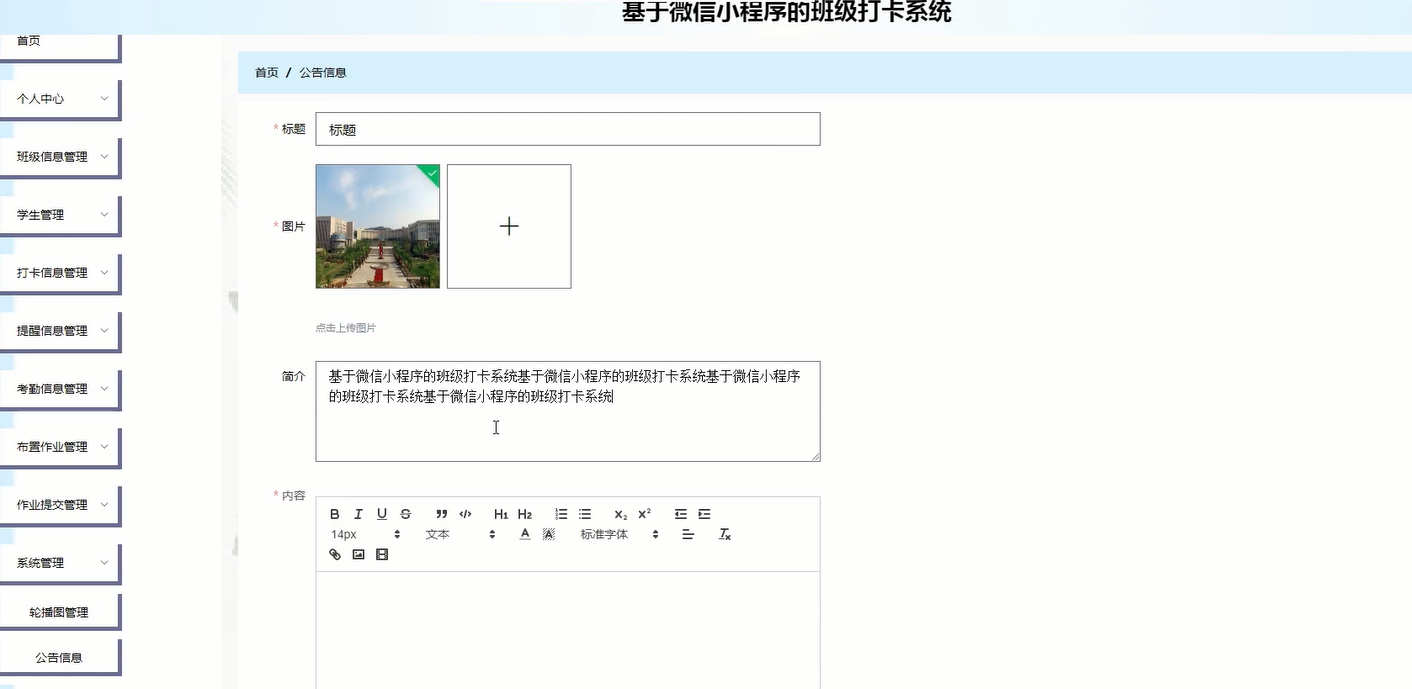The width and height of the screenshot is (1412, 689).
Task: Clear text formatting in the editor
Action: pyautogui.click(x=725, y=534)
